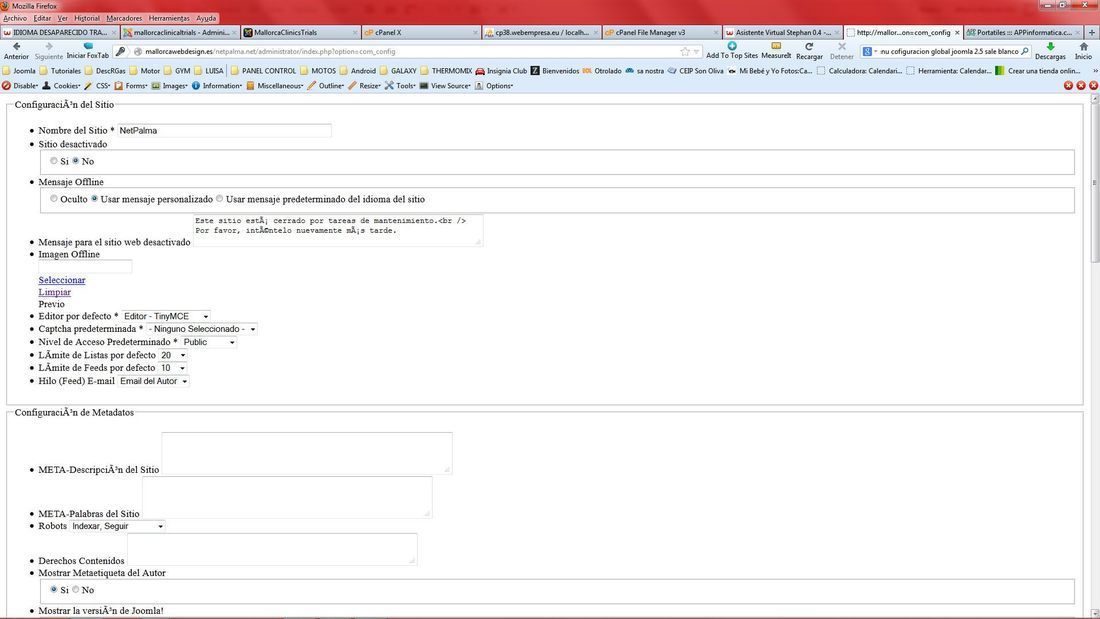
Task: Open the Miscellaneous developer toolbar menu
Action: (274, 86)
